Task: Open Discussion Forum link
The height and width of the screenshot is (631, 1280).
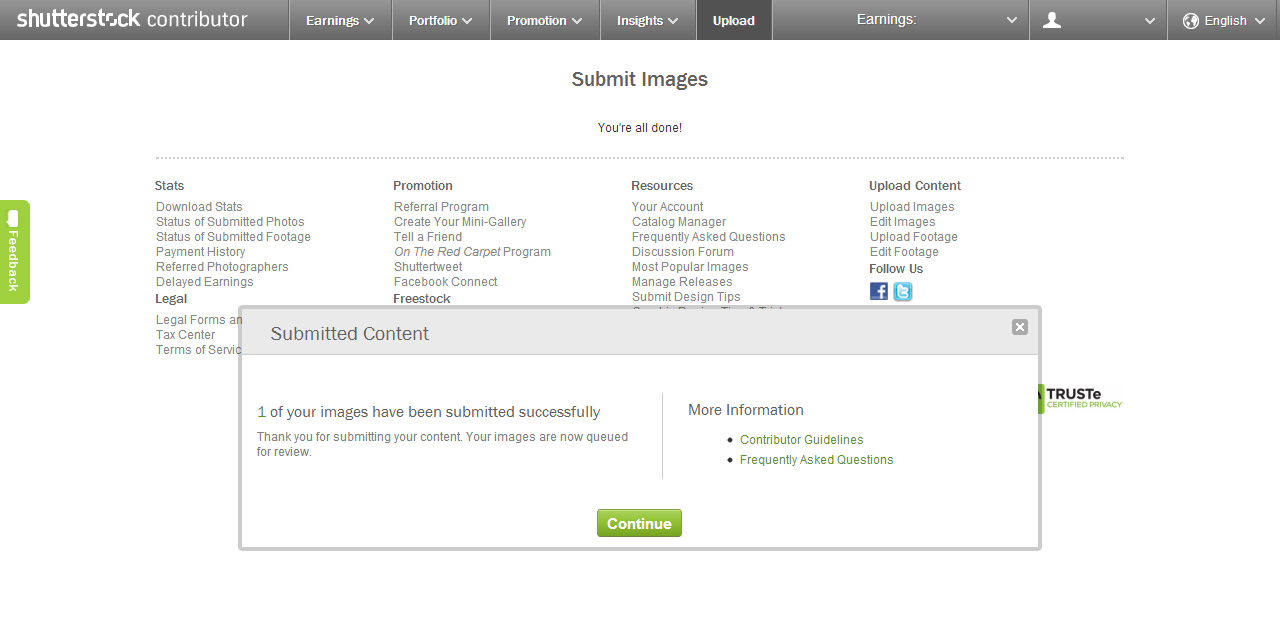Action: (683, 252)
